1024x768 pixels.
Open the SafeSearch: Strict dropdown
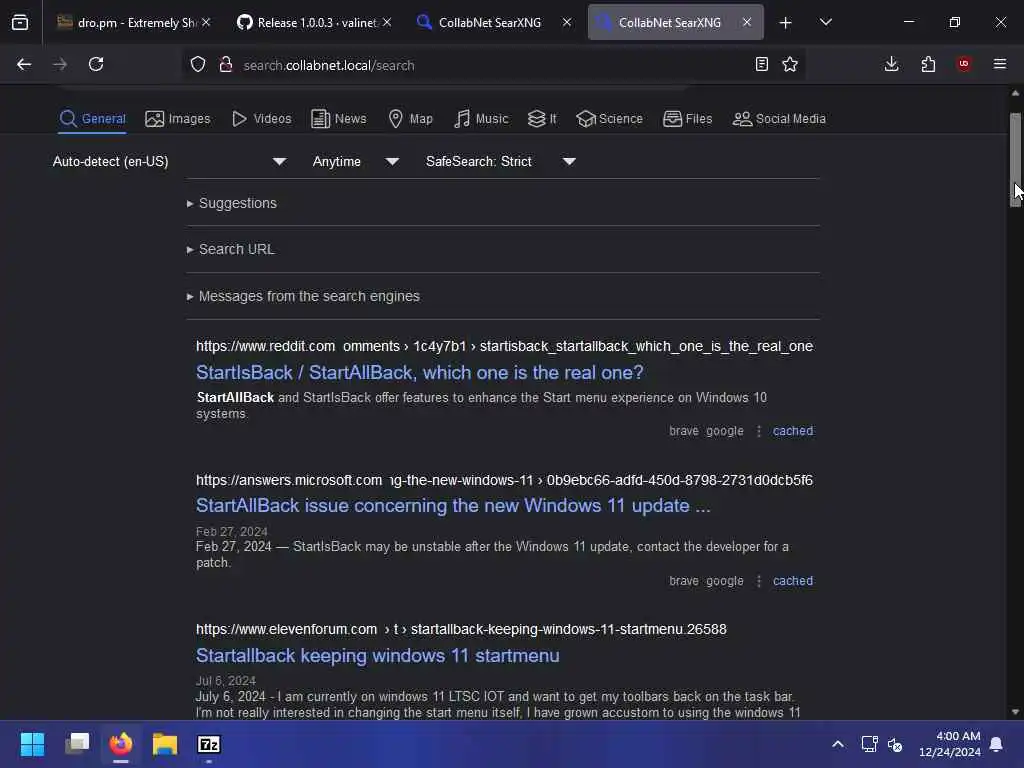click(x=500, y=161)
